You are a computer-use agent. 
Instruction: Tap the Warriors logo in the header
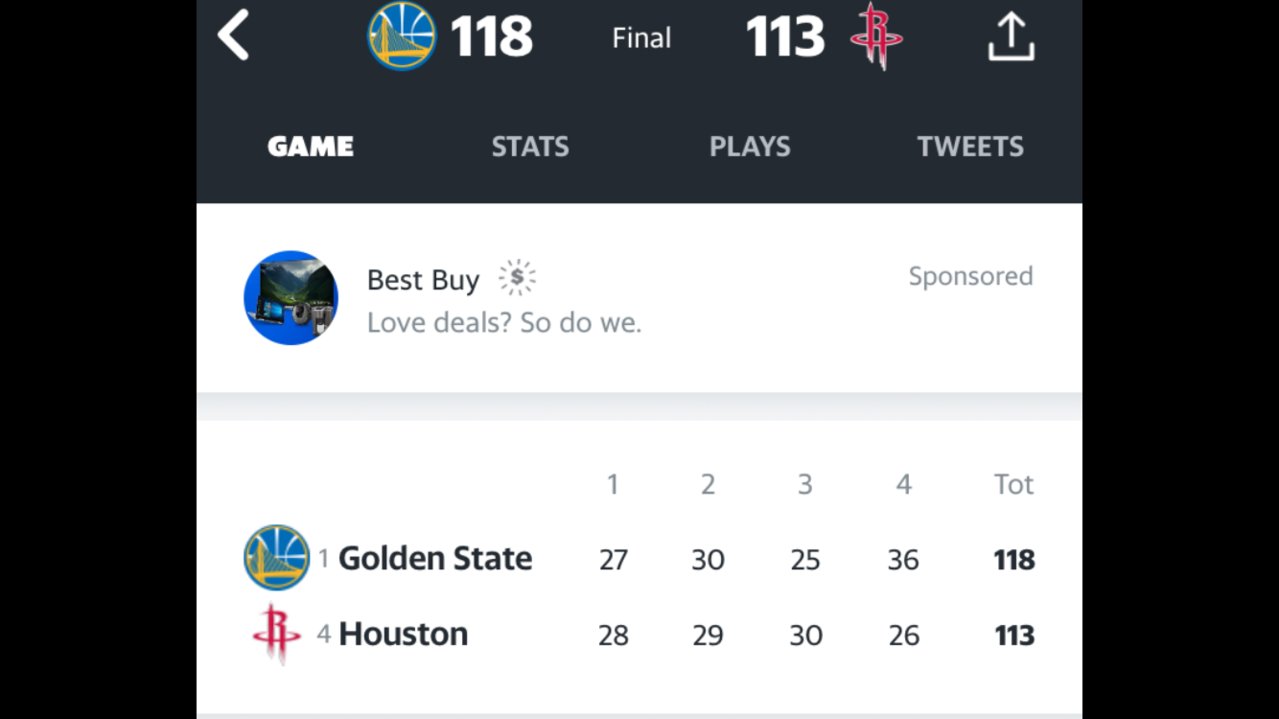[x=401, y=36]
